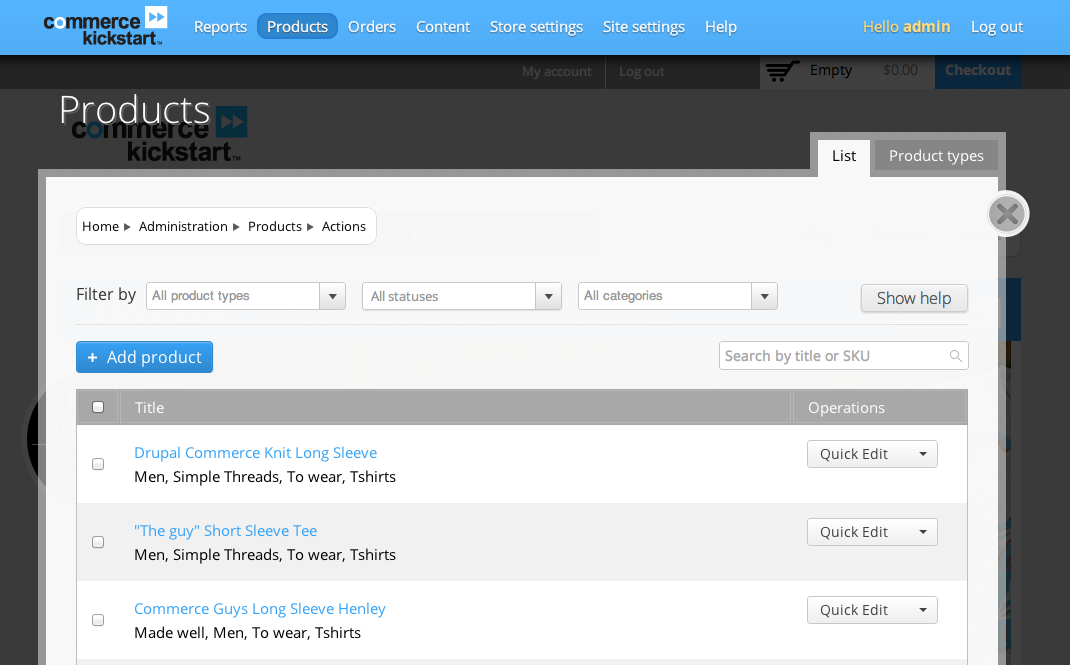The height and width of the screenshot is (665, 1070).
Task: Click the search magnifier icon
Action: click(955, 356)
